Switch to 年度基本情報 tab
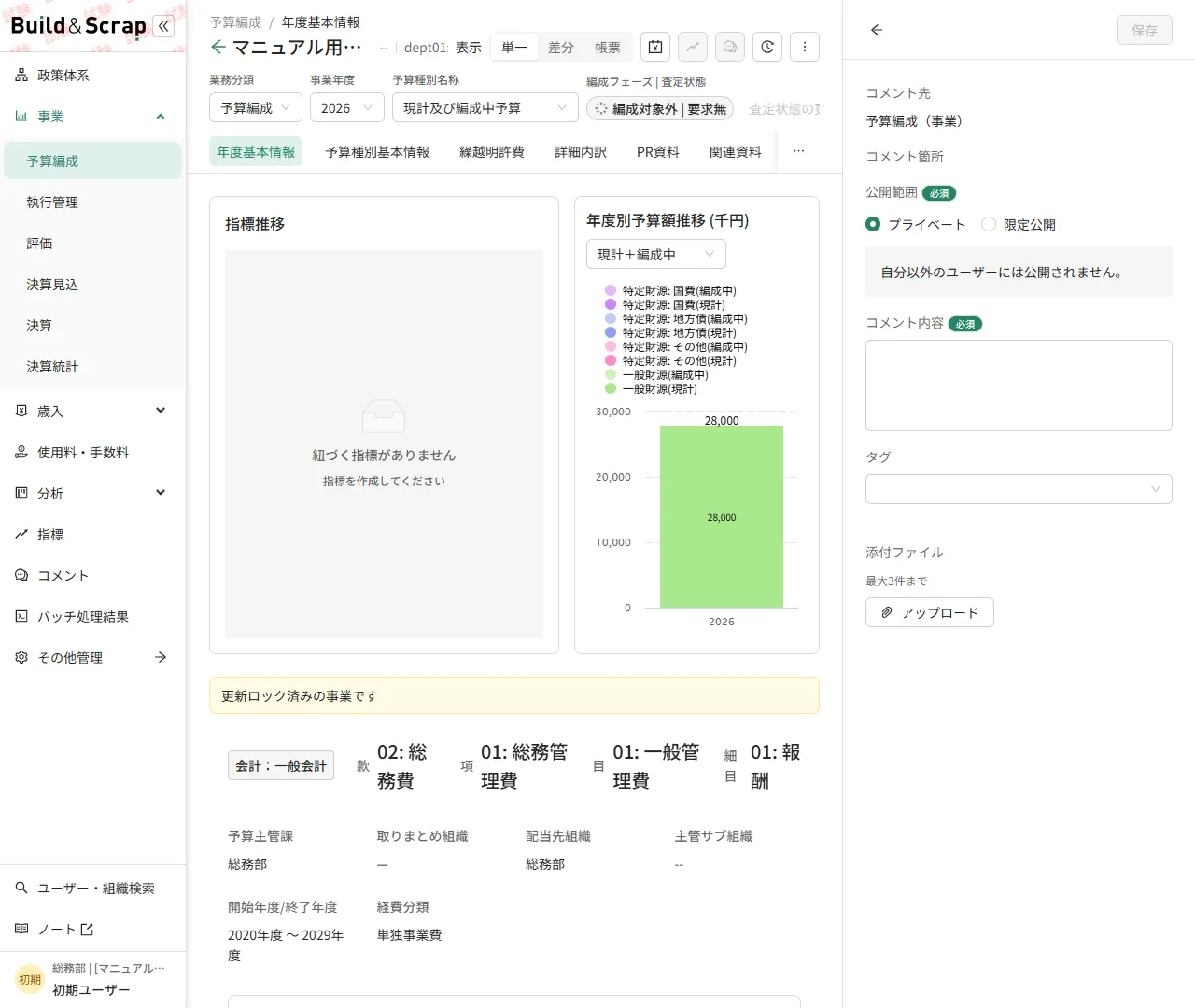 coord(256,152)
